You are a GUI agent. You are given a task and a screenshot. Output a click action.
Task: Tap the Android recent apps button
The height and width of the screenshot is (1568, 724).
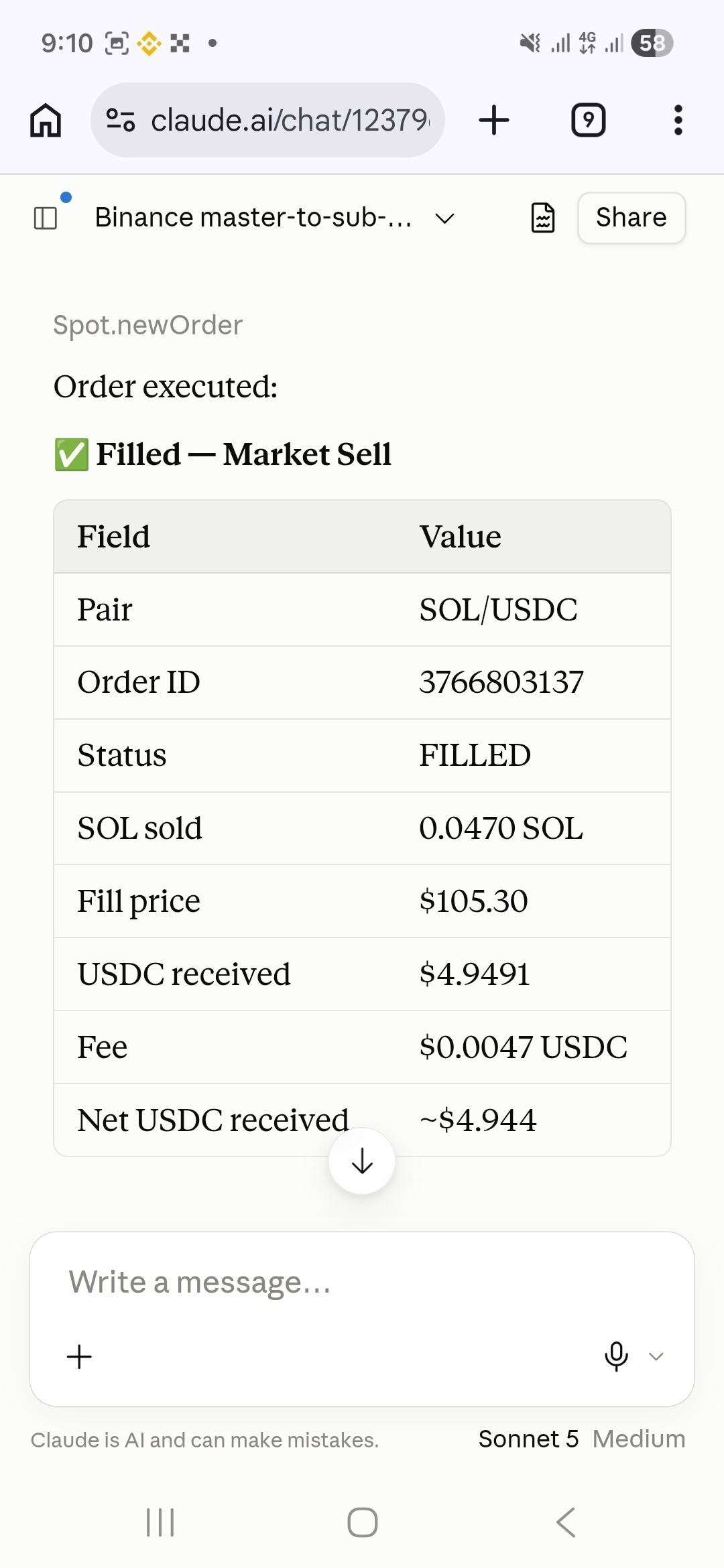[x=160, y=1522]
